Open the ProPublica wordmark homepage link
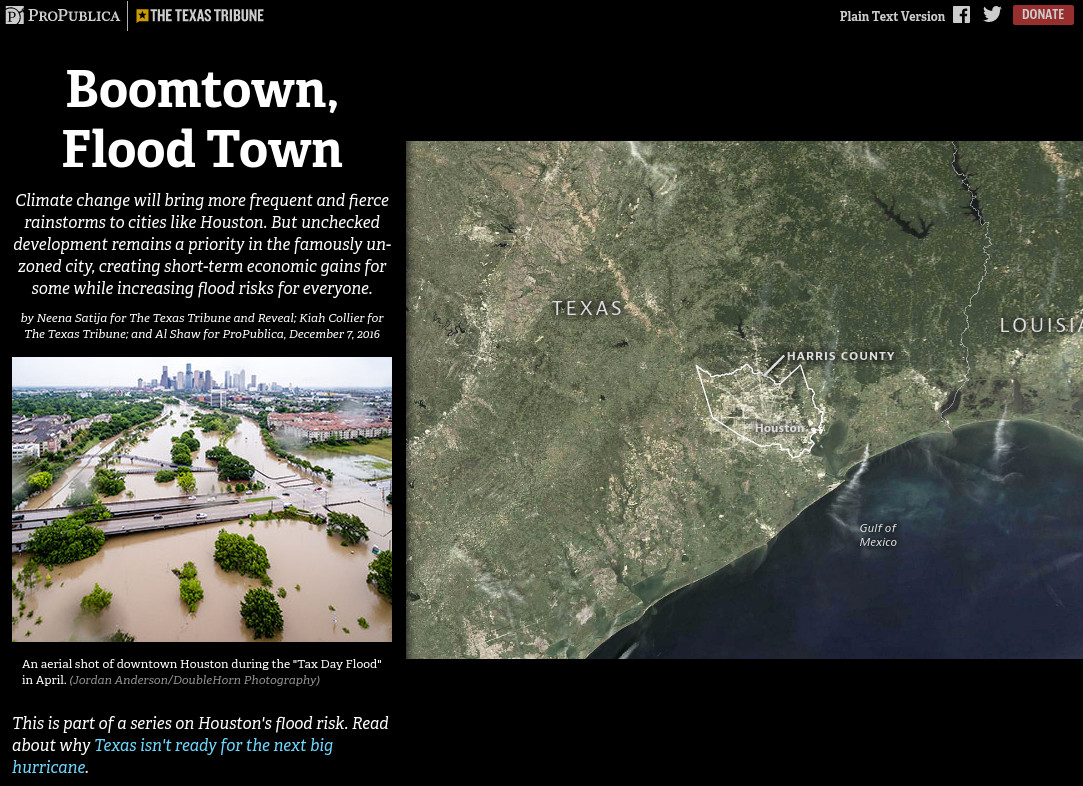1083x786 pixels. [73, 15]
